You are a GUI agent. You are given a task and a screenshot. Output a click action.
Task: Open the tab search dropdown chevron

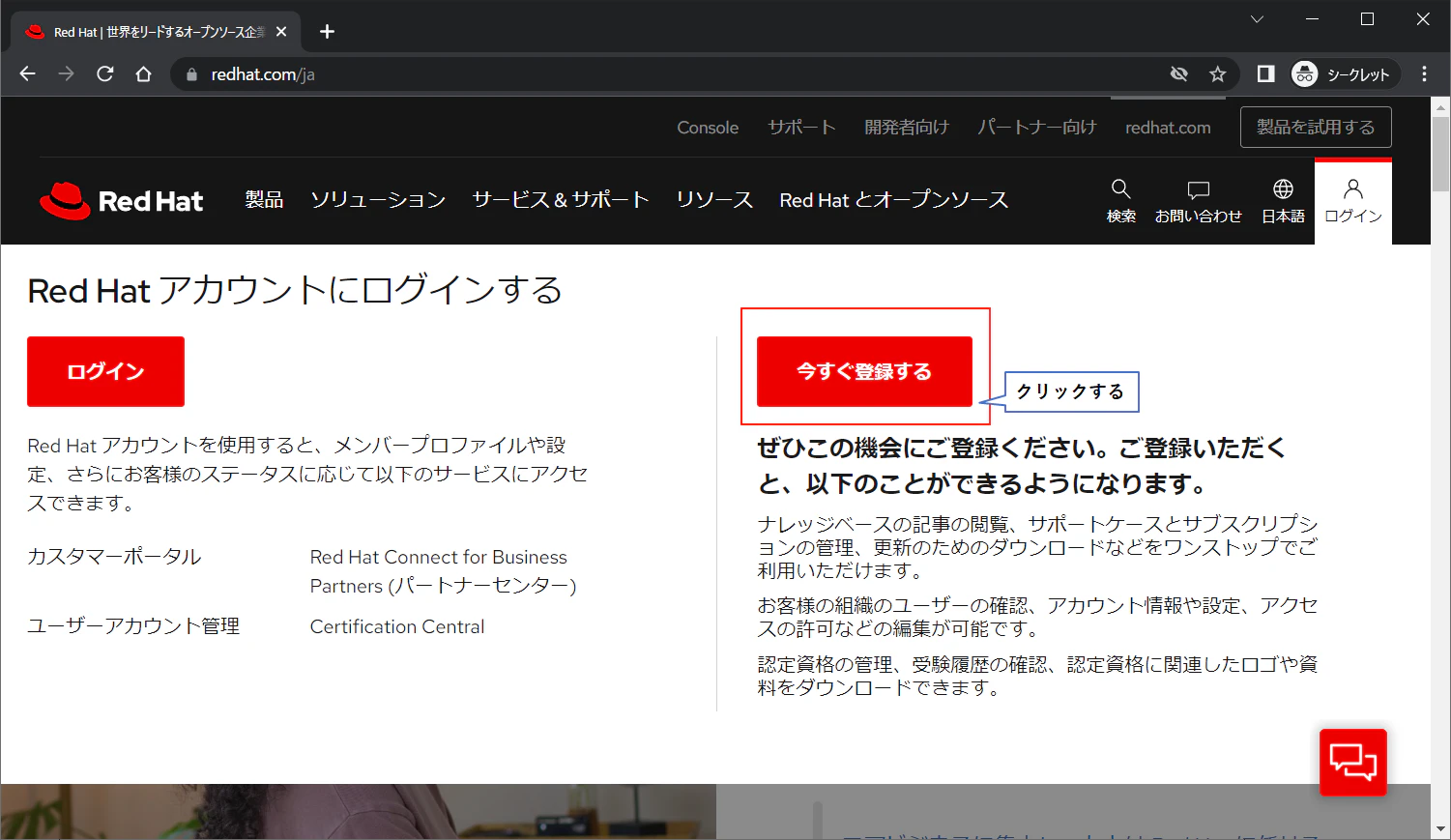[1257, 19]
